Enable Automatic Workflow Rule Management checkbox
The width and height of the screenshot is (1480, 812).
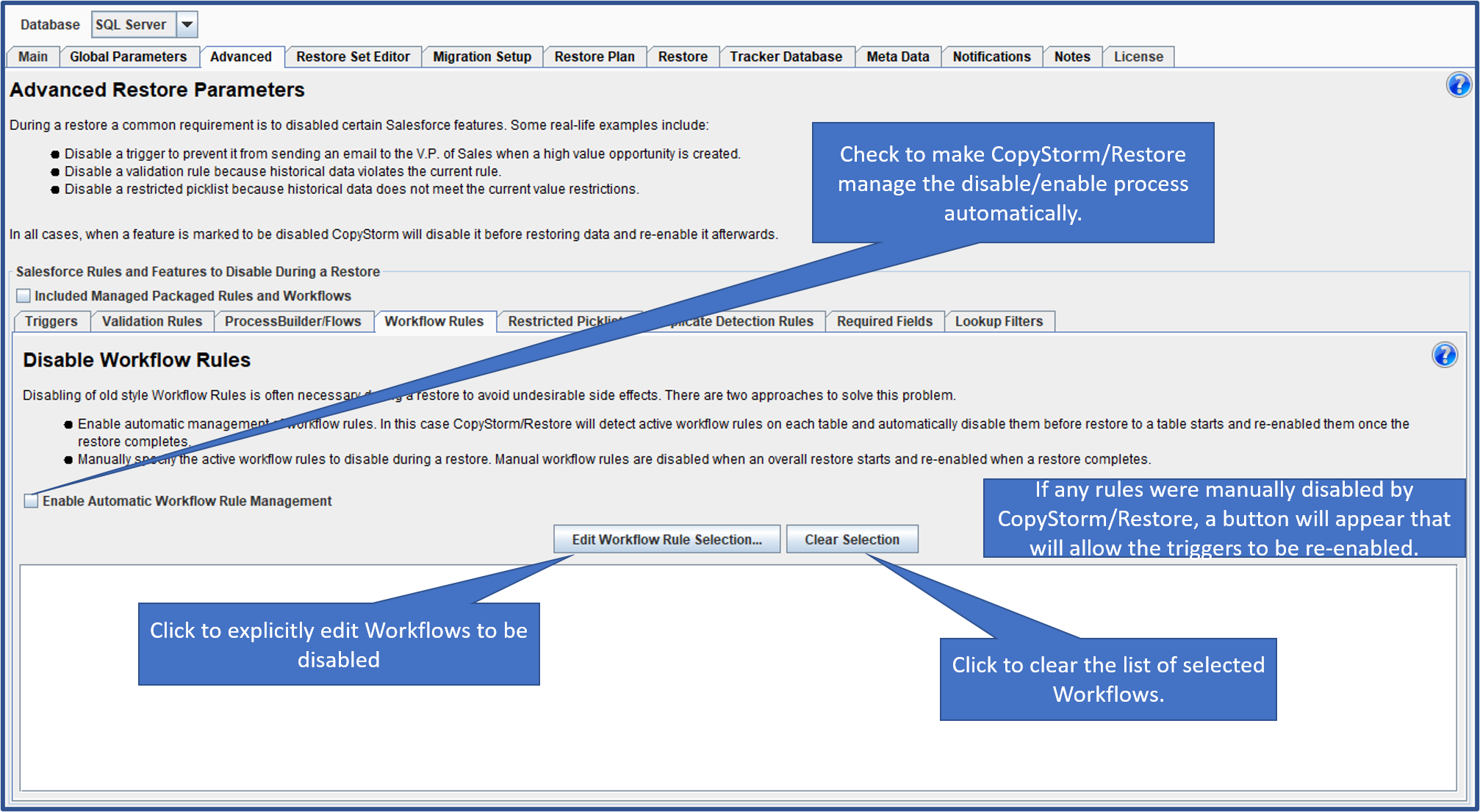(31, 501)
